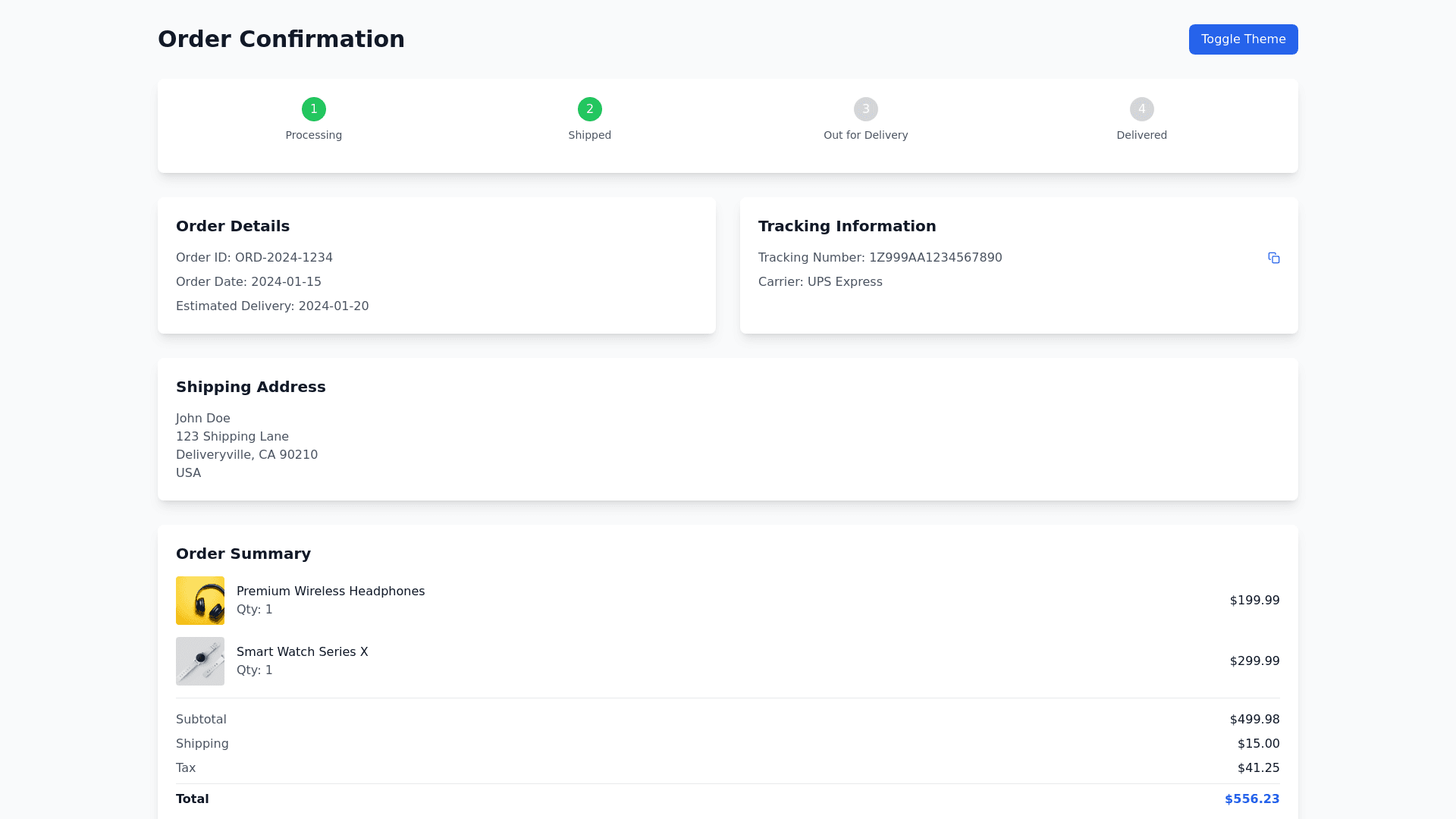Click the $556.23 total amount
The height and width of the screenshot is (819, 1456).
[1252, 799]
